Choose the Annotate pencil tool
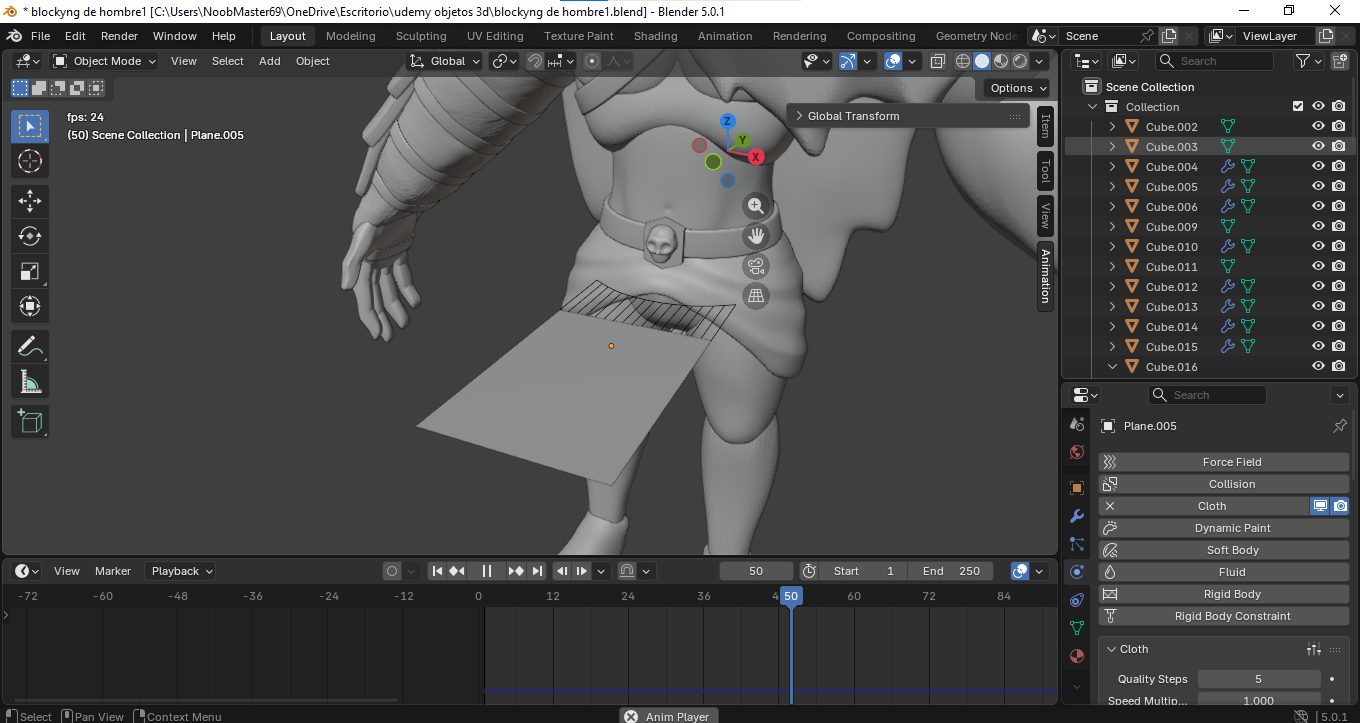Viewport: 1360px width, 723px height. point(30,347)
